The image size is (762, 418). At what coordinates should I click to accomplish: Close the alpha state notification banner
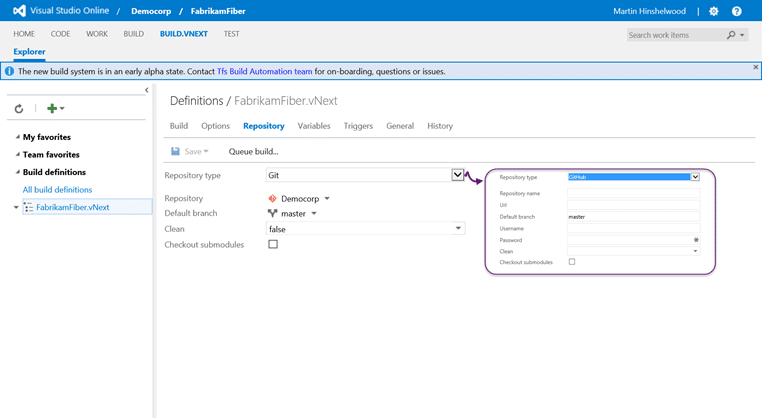(x=756, y=67)
